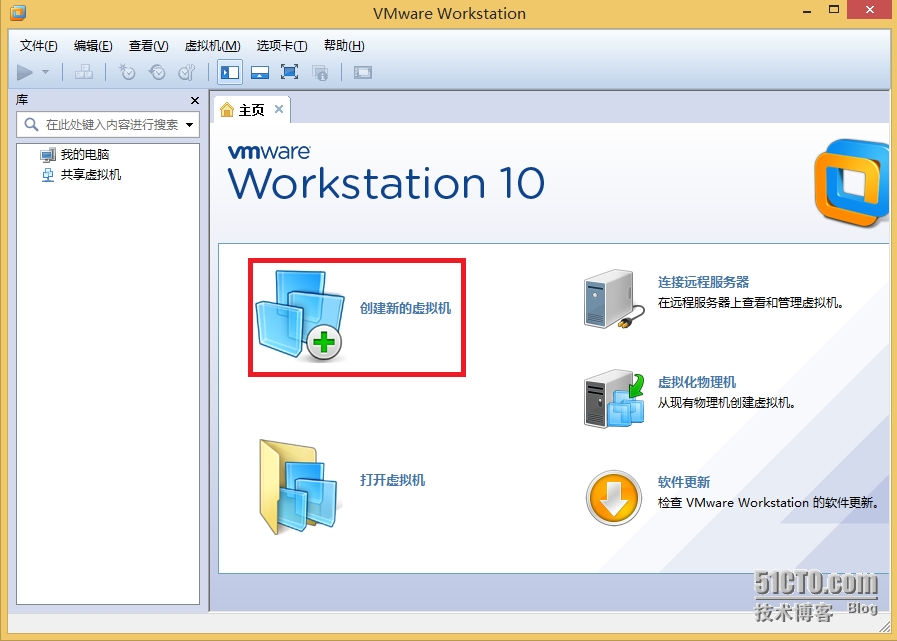Click the home icon on 主页 tab
Image resolution: width=897 pixels, height=641 pixels.
(227, 109)
